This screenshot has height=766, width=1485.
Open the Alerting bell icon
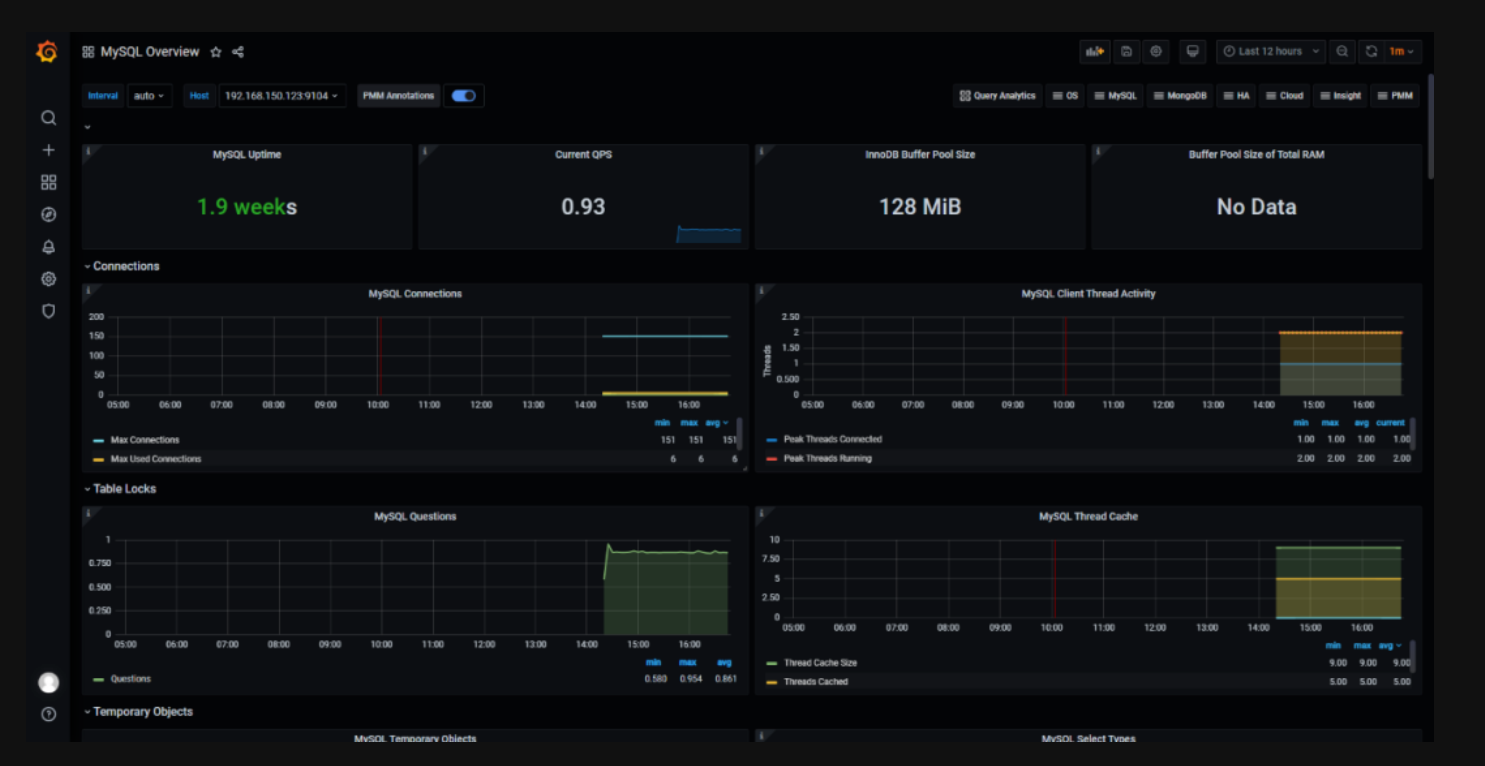[48, 247]
